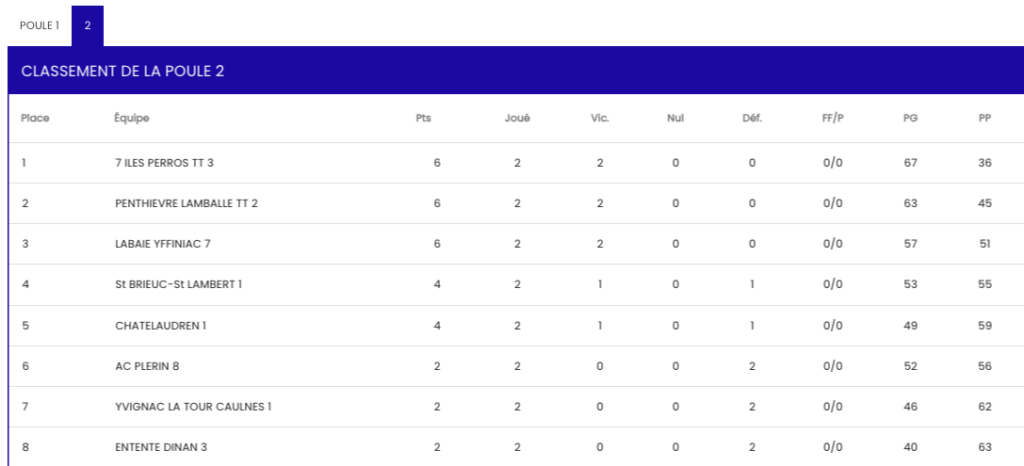Screen dimensions: 1024x466
Task: Open CHATELAUDREN 1 team entry
Action: (160, 325)
